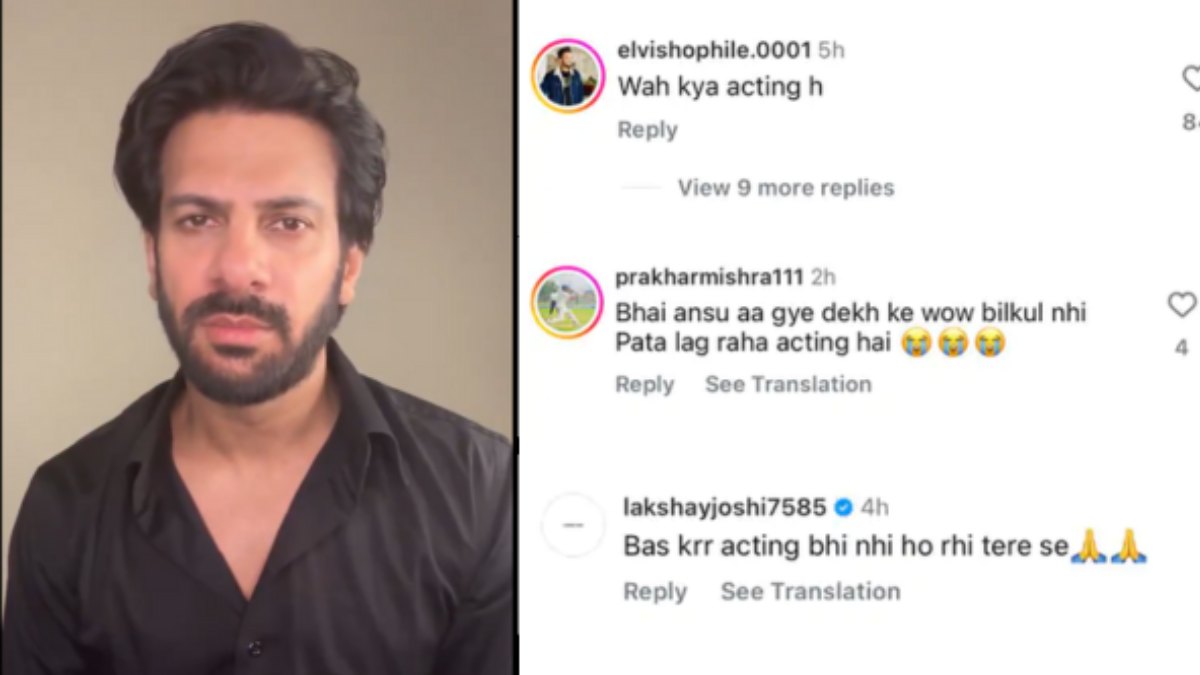Click the folded hands emojis in comment
Viewport: 1200px width, 675px height.
(x=1108, y=548)
